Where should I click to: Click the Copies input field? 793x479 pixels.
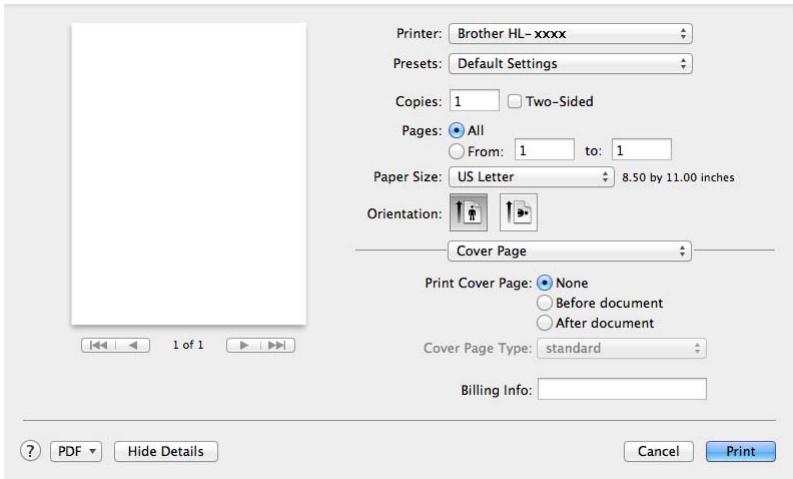coord(474,101)
